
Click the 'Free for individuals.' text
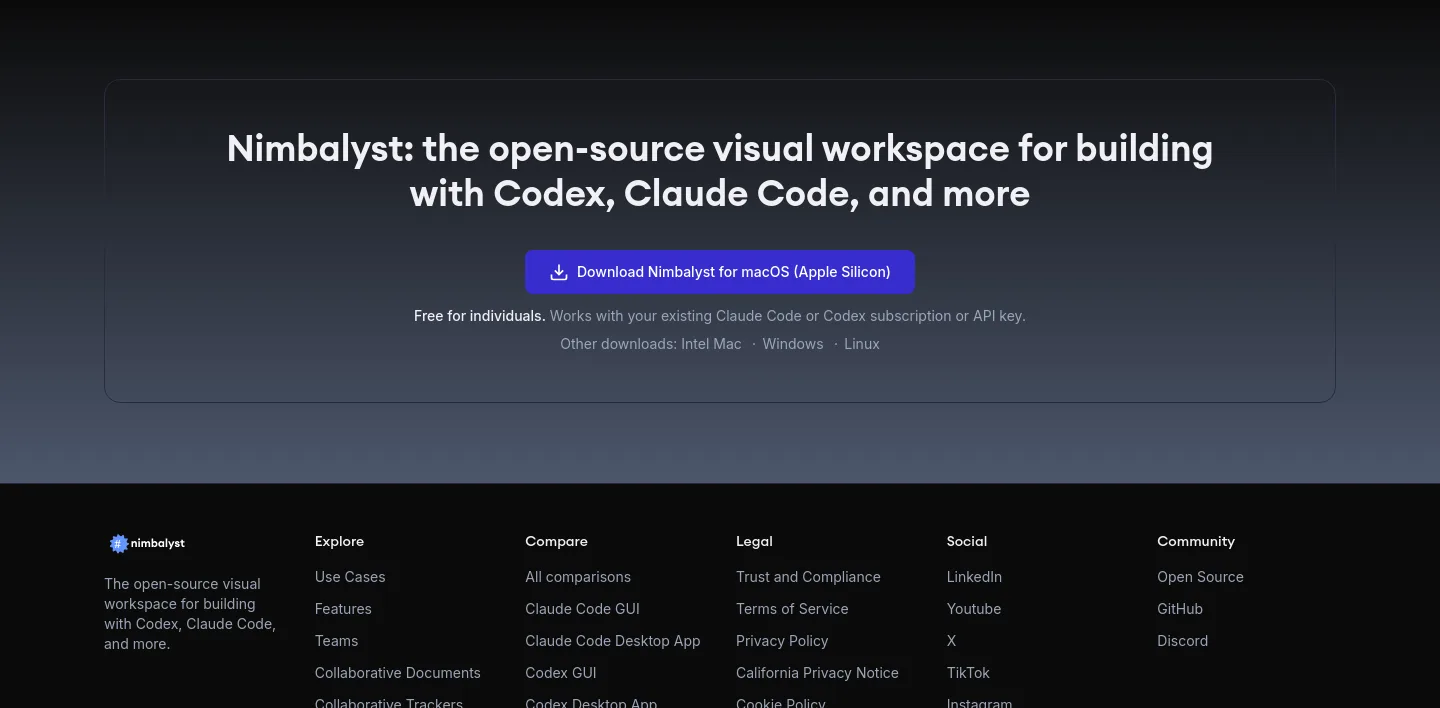(480, 316)
